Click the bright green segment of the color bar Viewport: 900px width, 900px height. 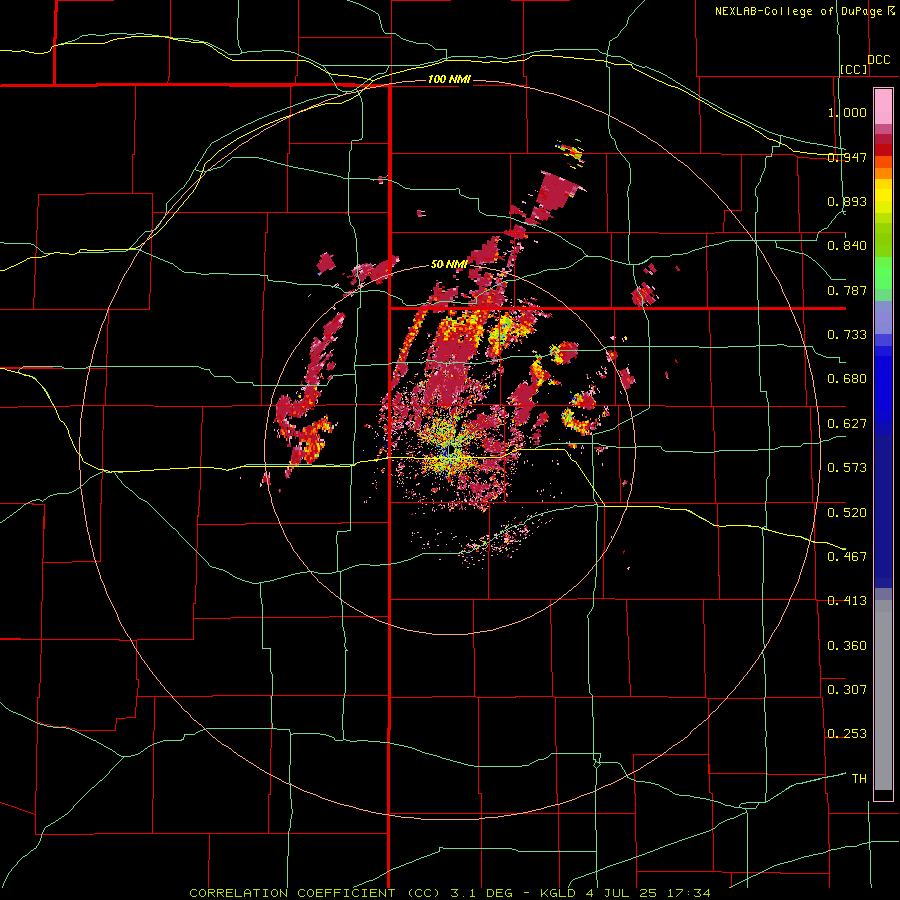(x=883, y=273)
